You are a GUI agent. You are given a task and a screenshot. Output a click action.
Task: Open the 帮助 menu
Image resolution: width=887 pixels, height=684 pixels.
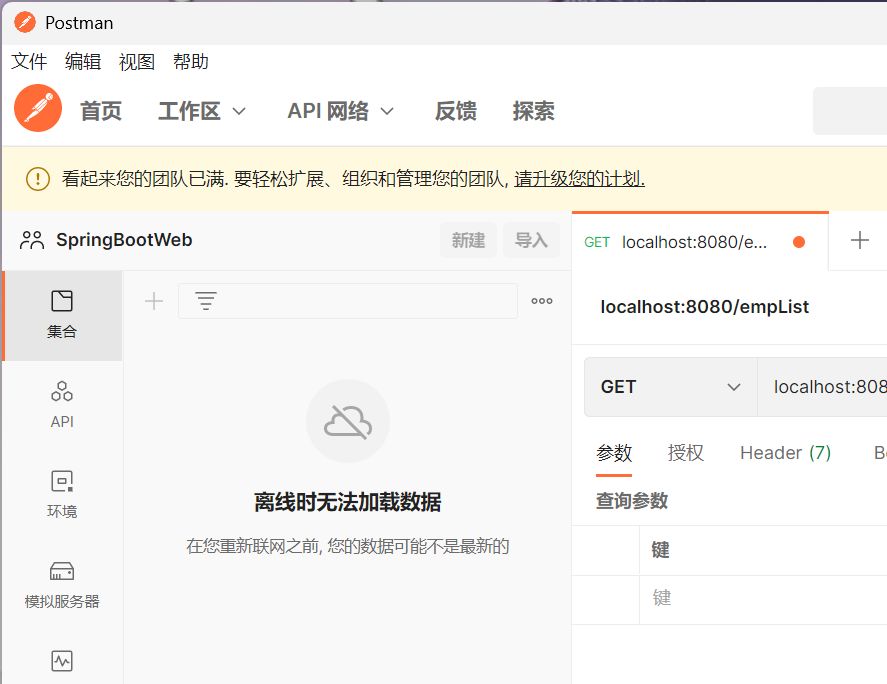[191, 61]
